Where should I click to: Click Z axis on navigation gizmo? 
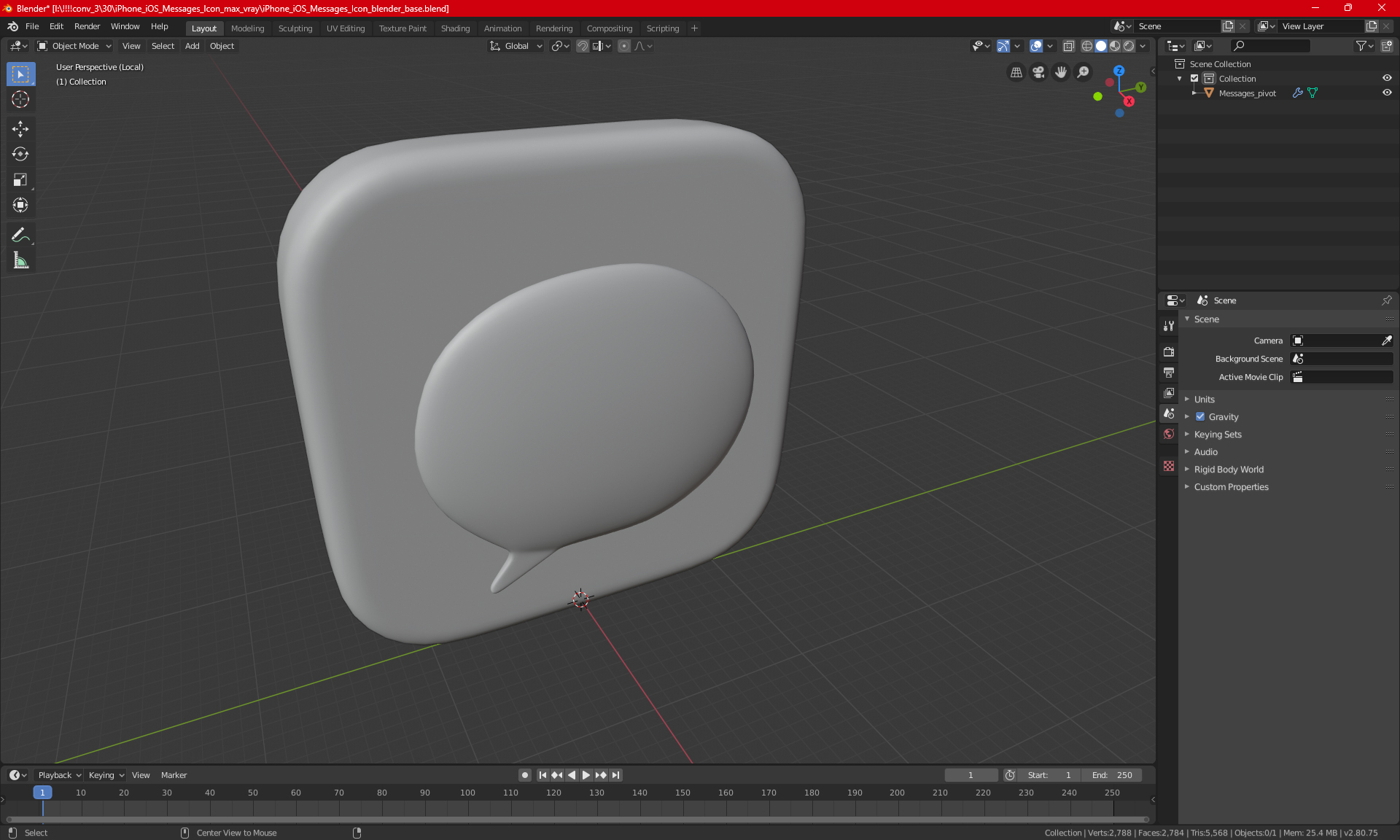point(1119,71)
